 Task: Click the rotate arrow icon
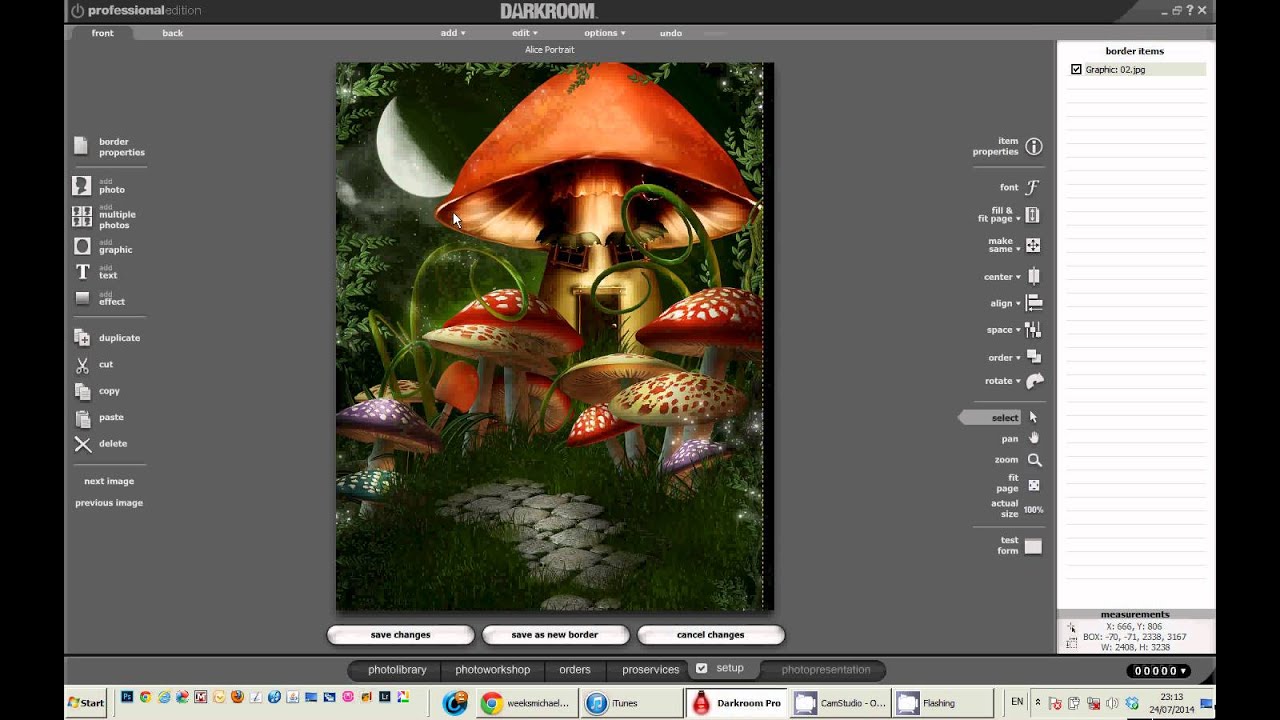coord(1035,381)
